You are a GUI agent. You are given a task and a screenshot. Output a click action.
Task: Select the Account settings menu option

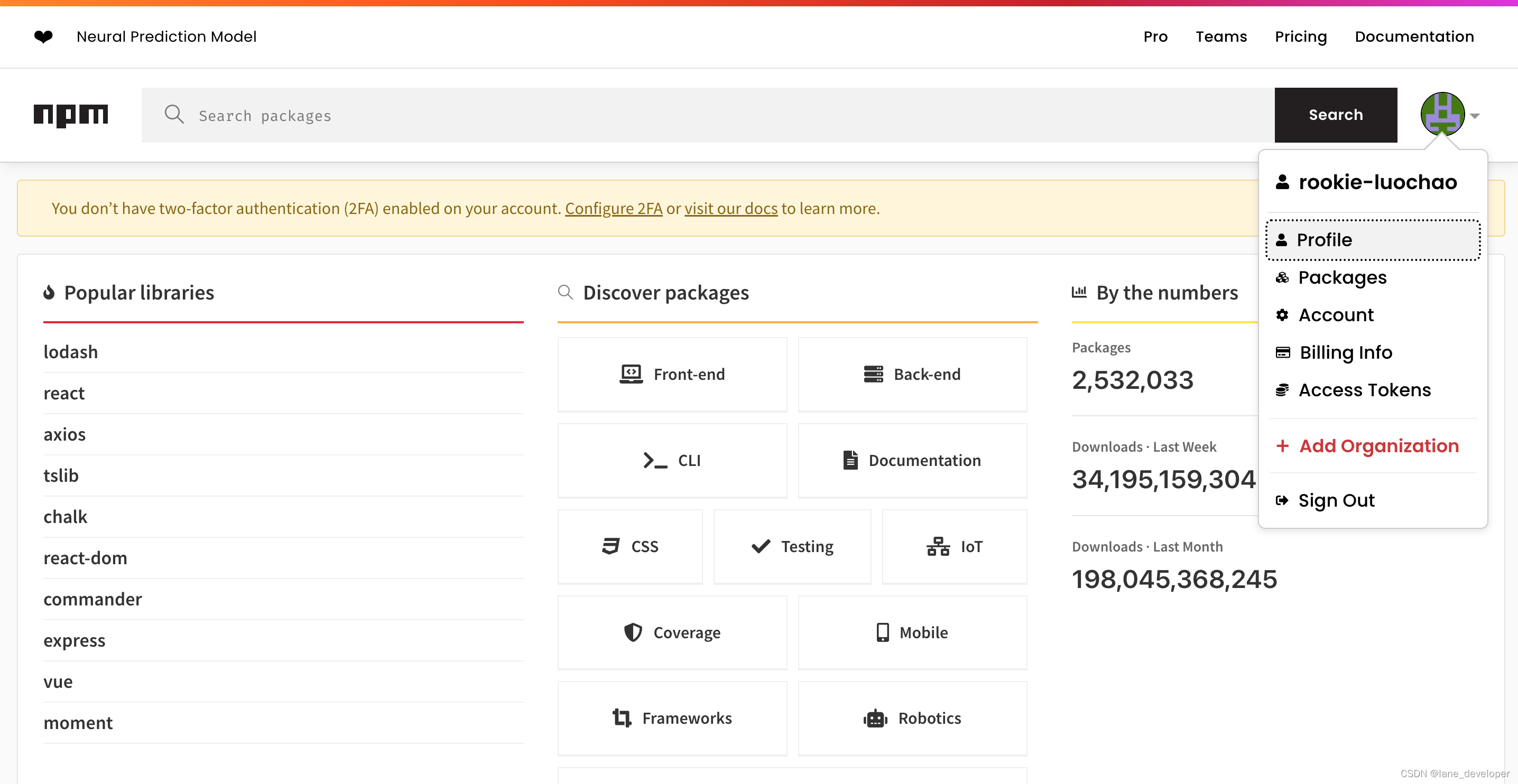click(x=1335, y=315)
